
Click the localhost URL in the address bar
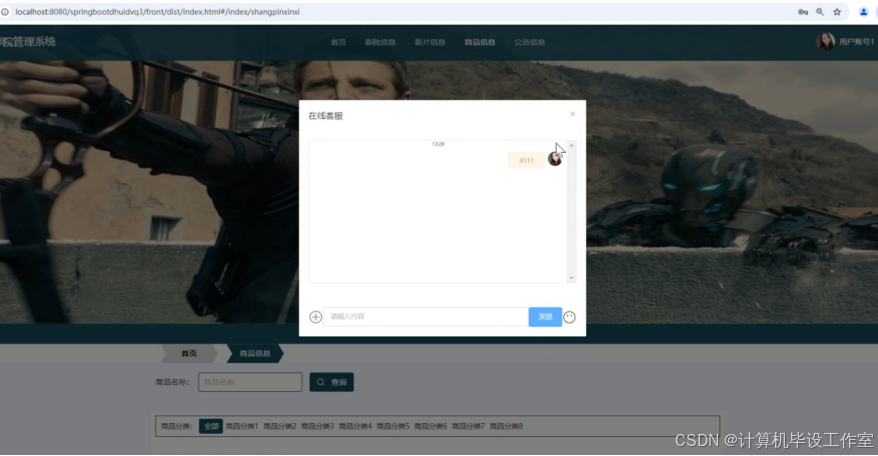tap(157, 12)
